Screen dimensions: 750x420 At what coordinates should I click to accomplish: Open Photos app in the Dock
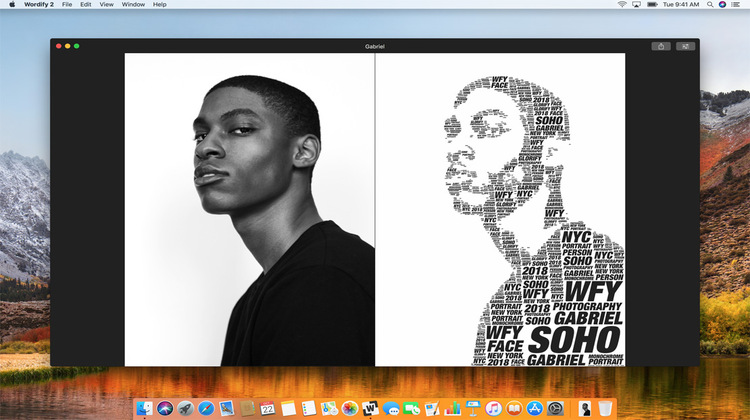[x=350, y=409]
